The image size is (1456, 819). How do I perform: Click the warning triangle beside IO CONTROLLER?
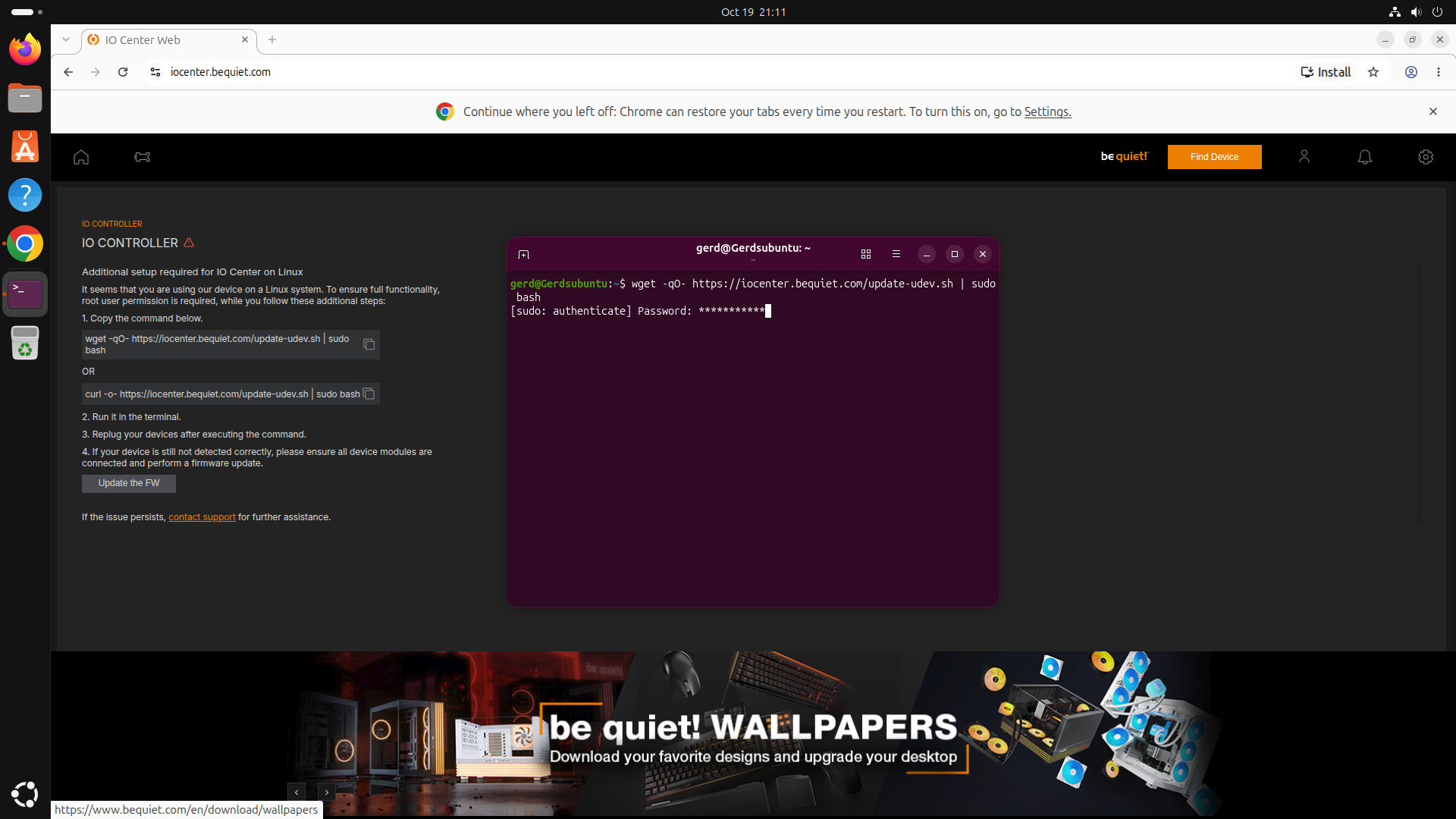(189, 243)
